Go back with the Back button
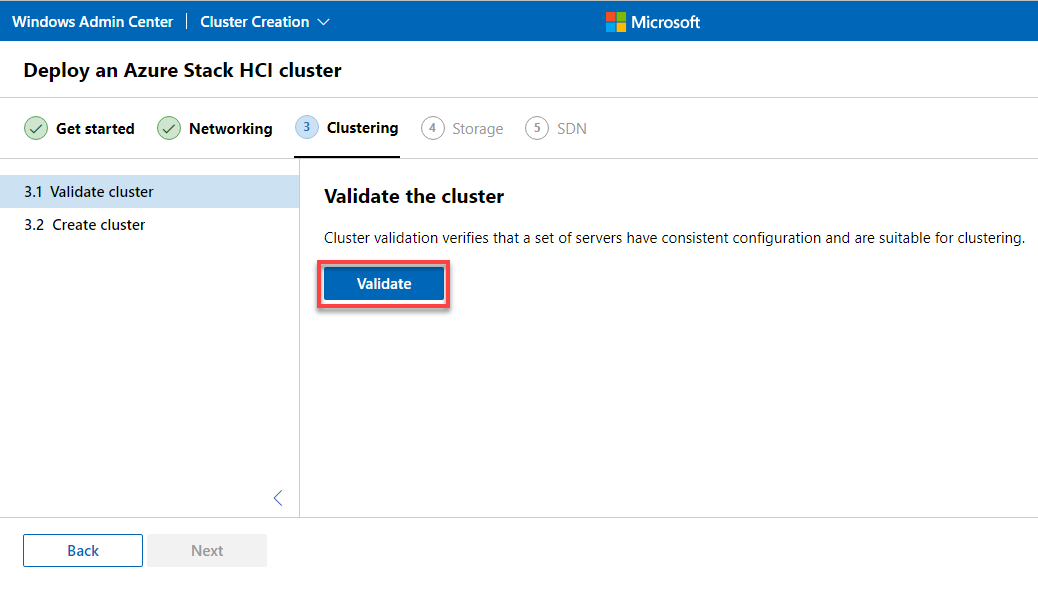 pos(83,551)
